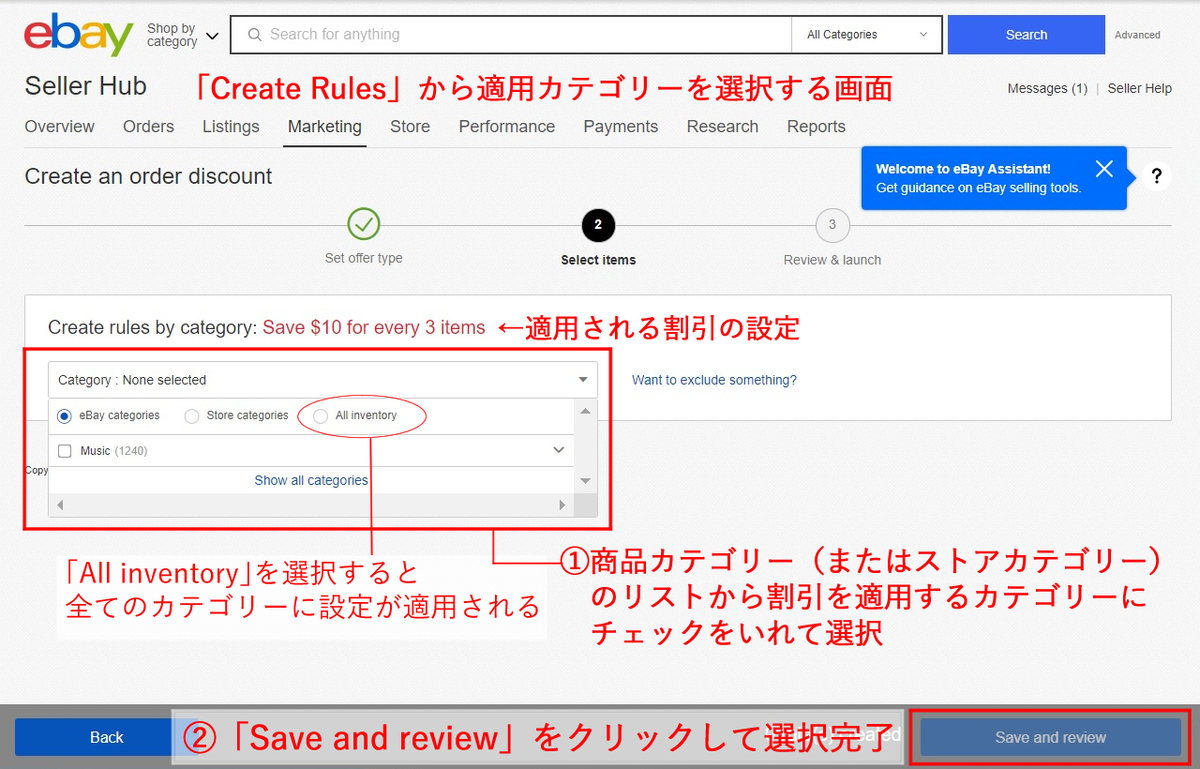The width and height of the screenshot is (1200, 769).
Task: Click Show all categories link
Action: [x=311, y=481]
